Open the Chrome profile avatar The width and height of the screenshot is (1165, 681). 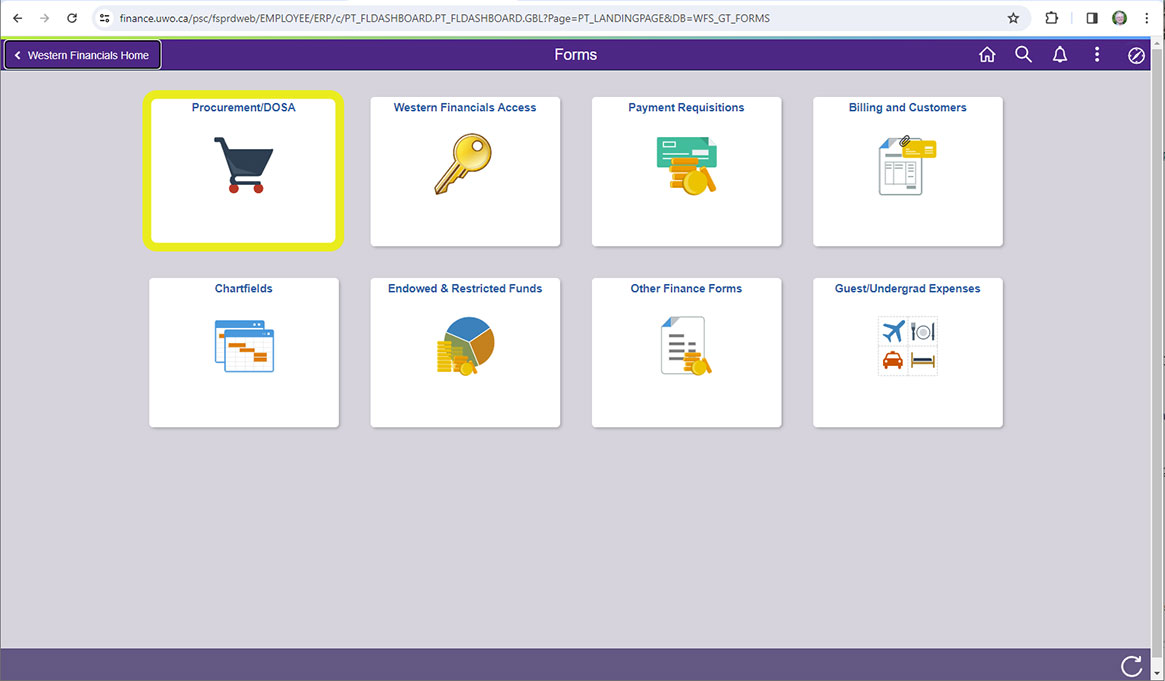pos(1120,18)
